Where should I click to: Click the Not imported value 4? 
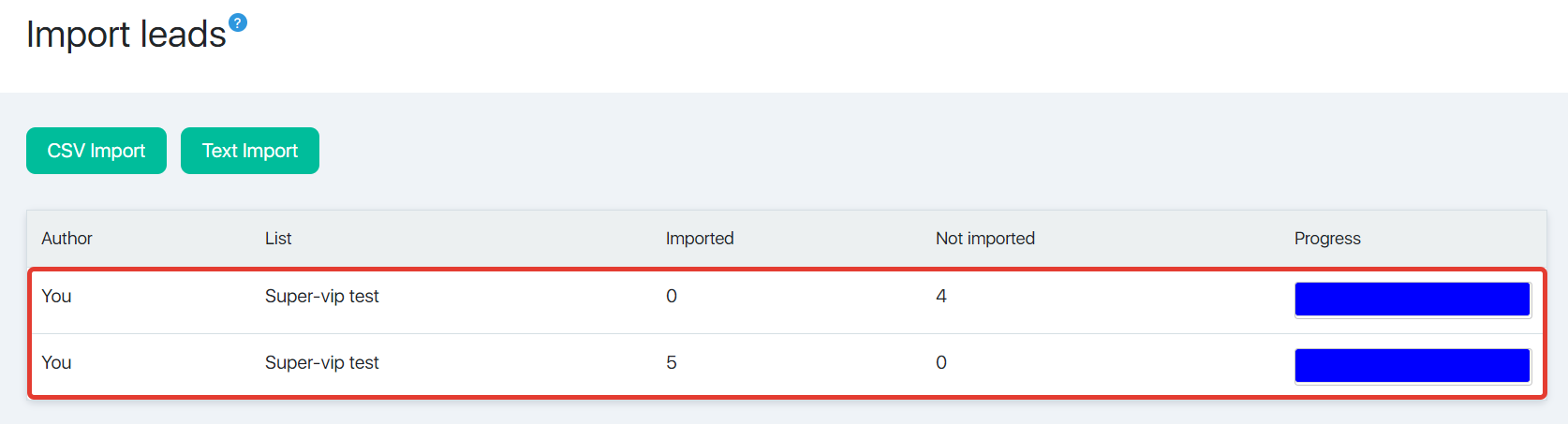pyautogui.click(x=941, y=297)
